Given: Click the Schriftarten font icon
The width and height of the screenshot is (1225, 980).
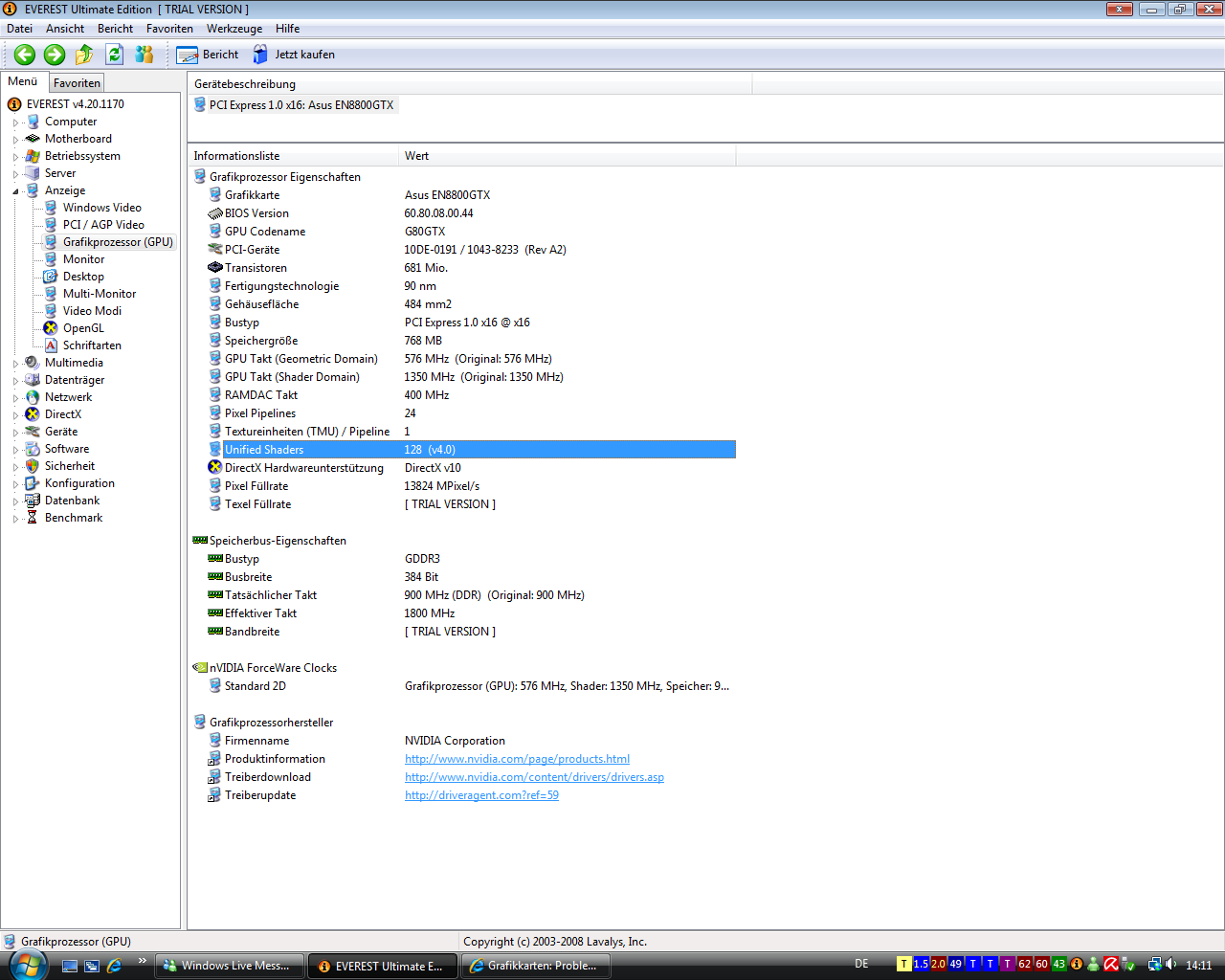Looking at the screenshot, I should (x=51, y=345).
